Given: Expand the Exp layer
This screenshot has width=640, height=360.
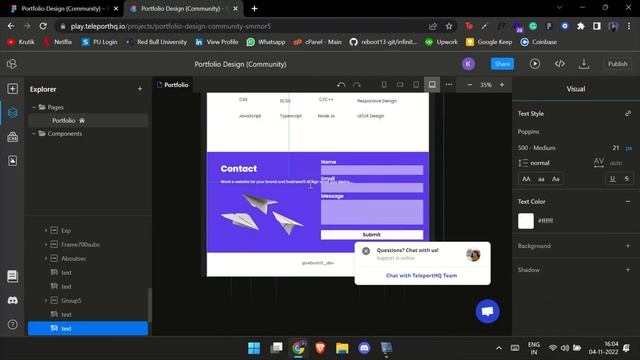Looking at the screenshot, I should (x=46, y=231).
